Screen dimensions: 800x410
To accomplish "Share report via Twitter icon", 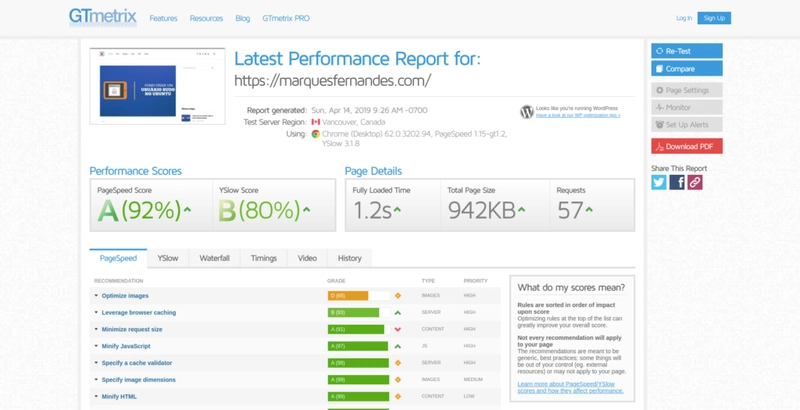I will click(659, 182).
